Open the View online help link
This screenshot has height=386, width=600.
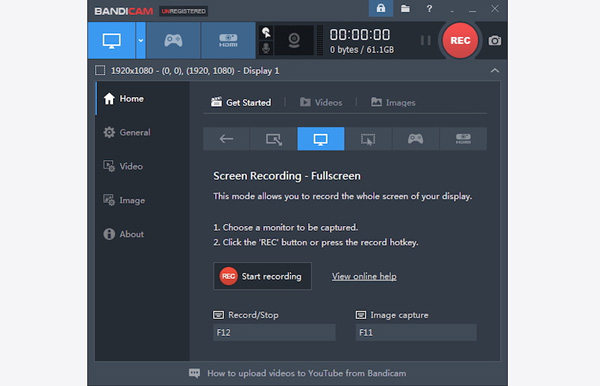tap(364, 276)
